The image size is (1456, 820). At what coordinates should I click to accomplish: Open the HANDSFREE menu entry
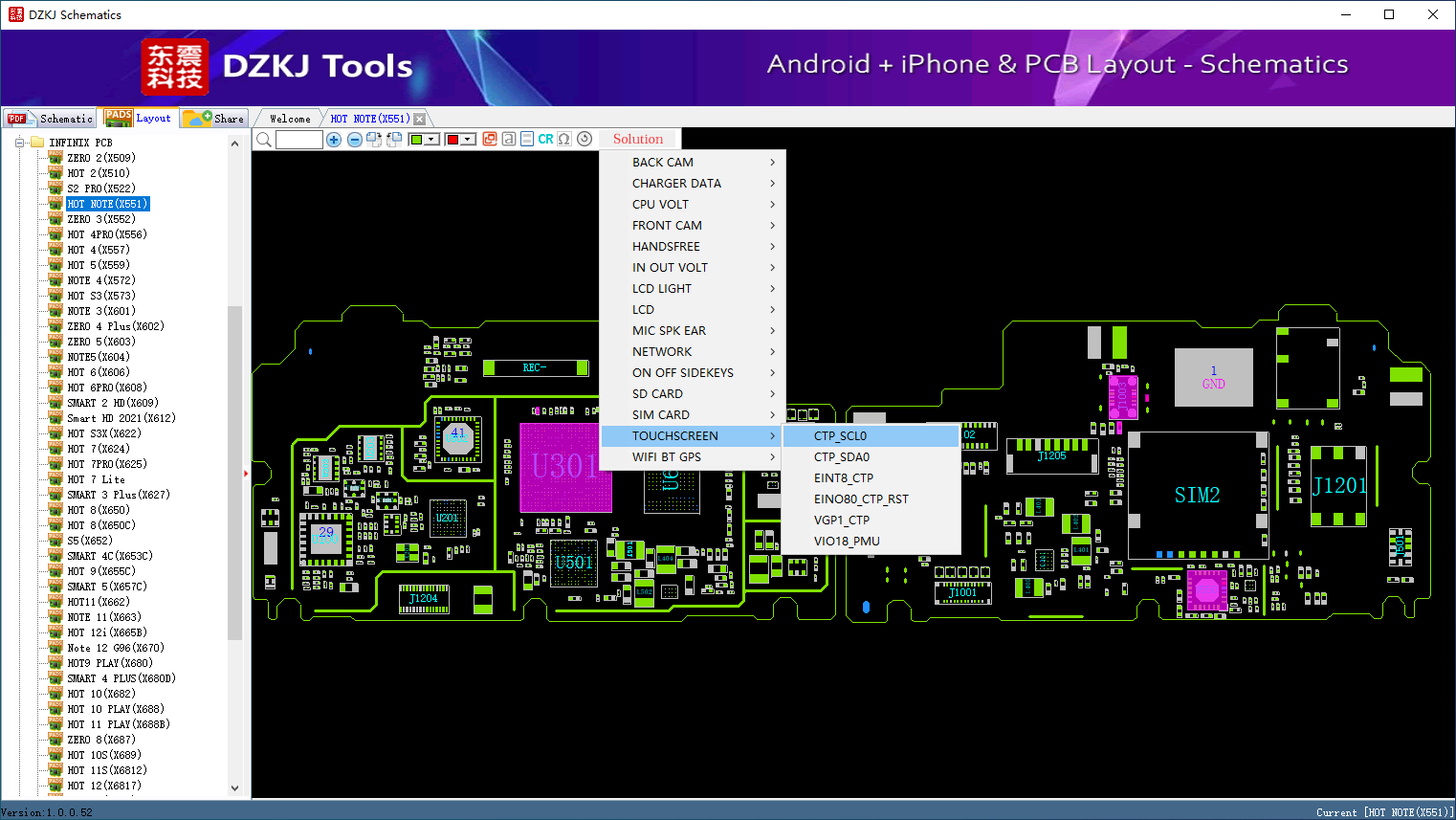click(693, 247)
